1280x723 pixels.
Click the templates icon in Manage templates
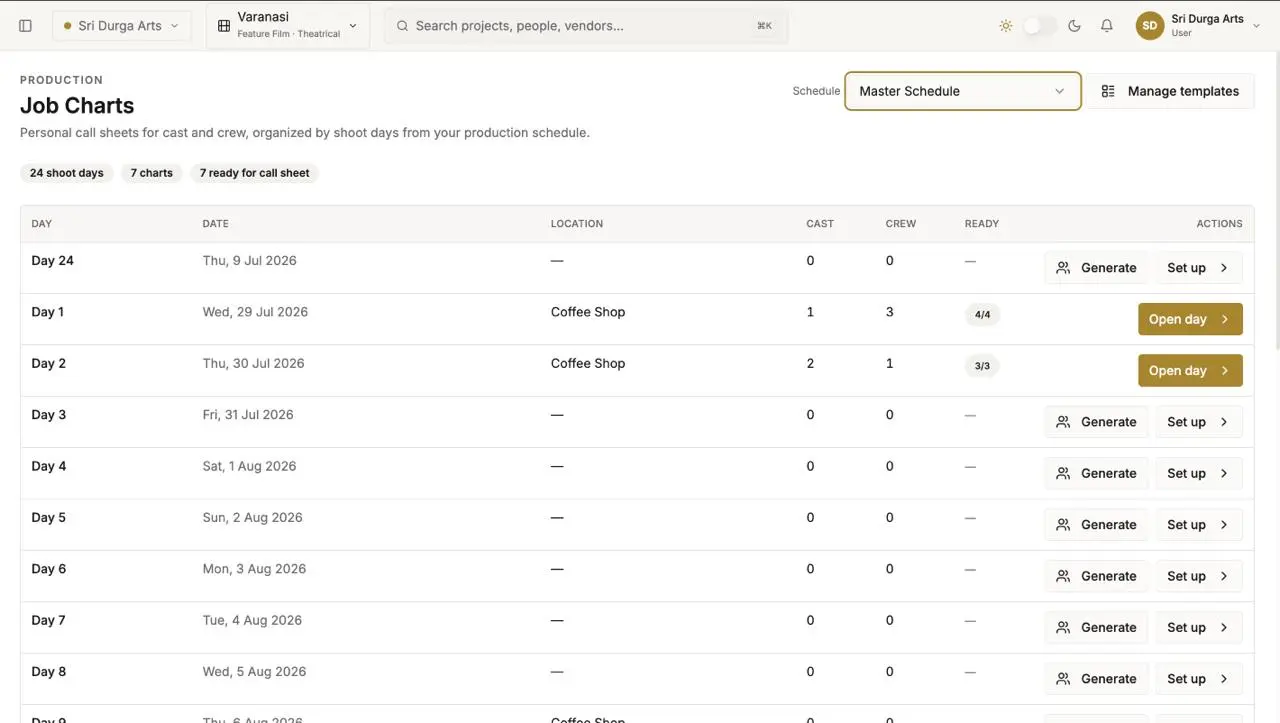point(1108,91)
